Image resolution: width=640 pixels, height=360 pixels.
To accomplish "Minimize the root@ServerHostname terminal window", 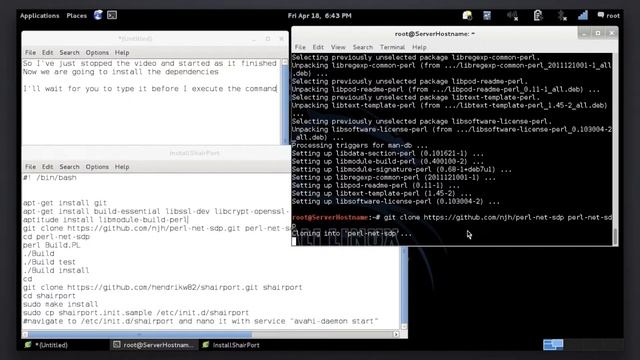I will point(584,33).
